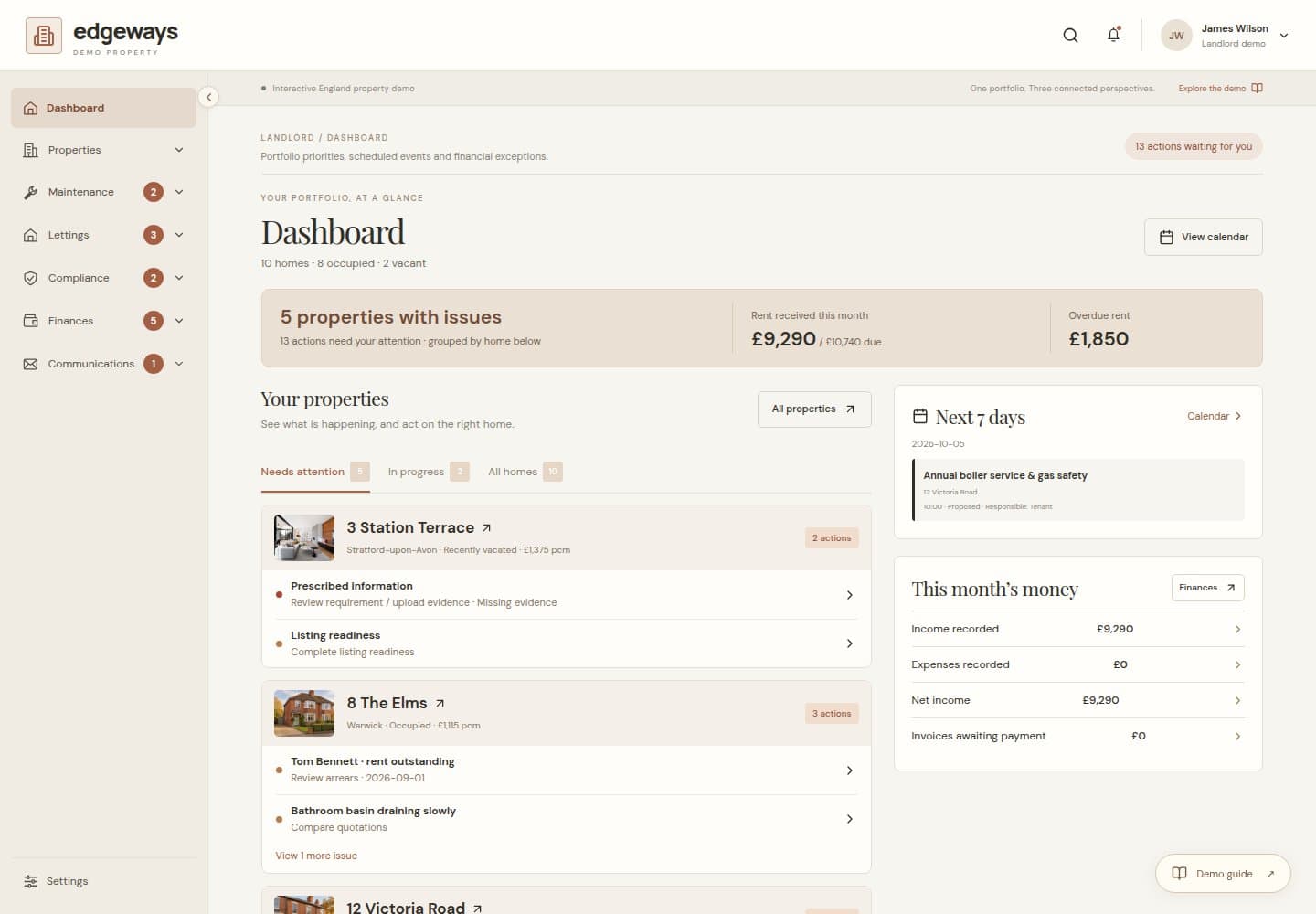Expand the Finances submenu chevron
1316x914 pixels.
point(179,321)
